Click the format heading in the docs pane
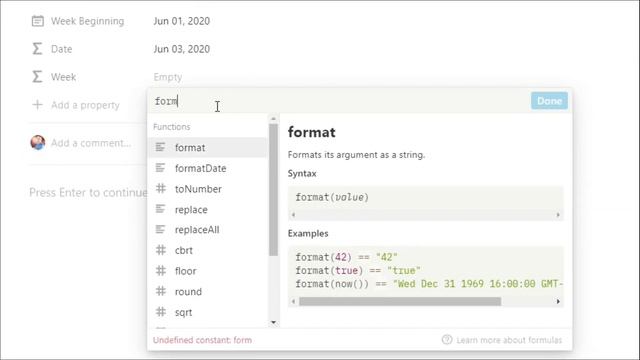Image resolution: width=640 pixels, height=360 pixels. coord(311,132)
